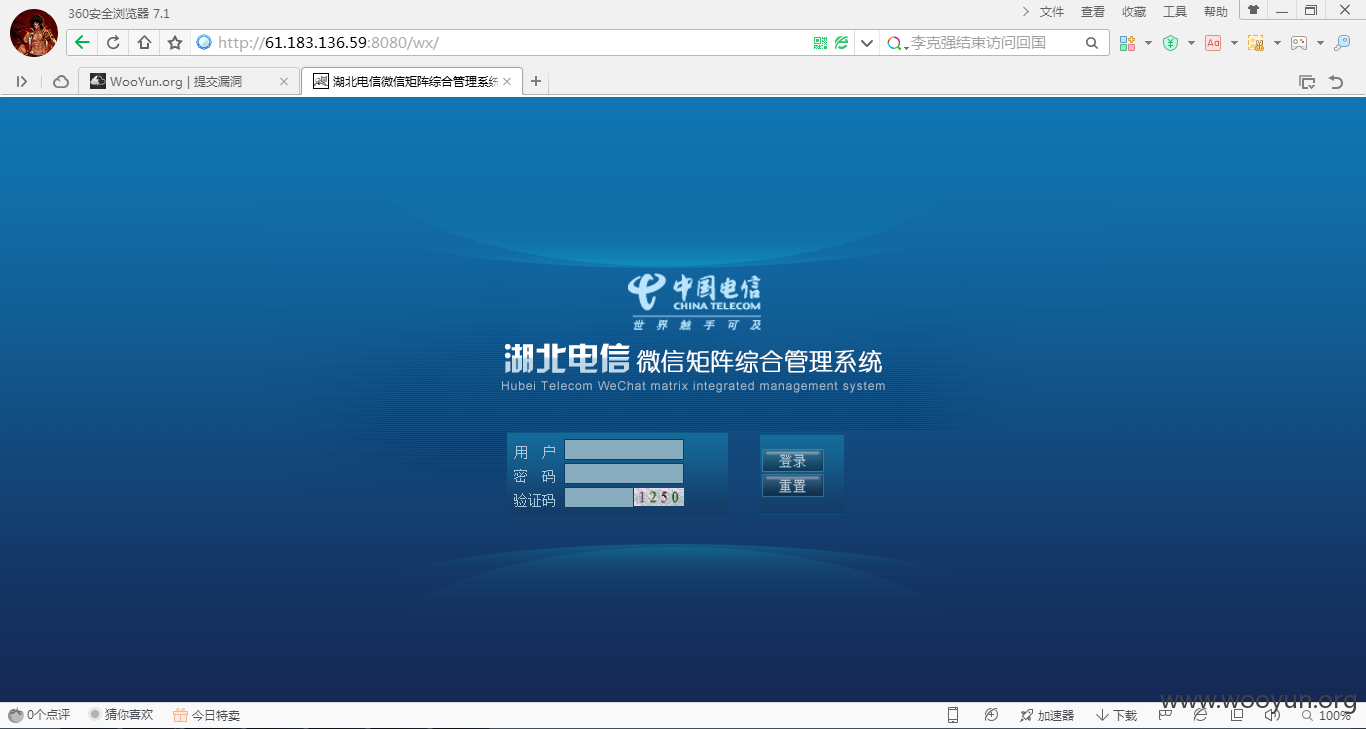This screenshot has width=1366, height=729.
Task: Expand the green shield dropdown arrow
Action: click(1191, 43)
